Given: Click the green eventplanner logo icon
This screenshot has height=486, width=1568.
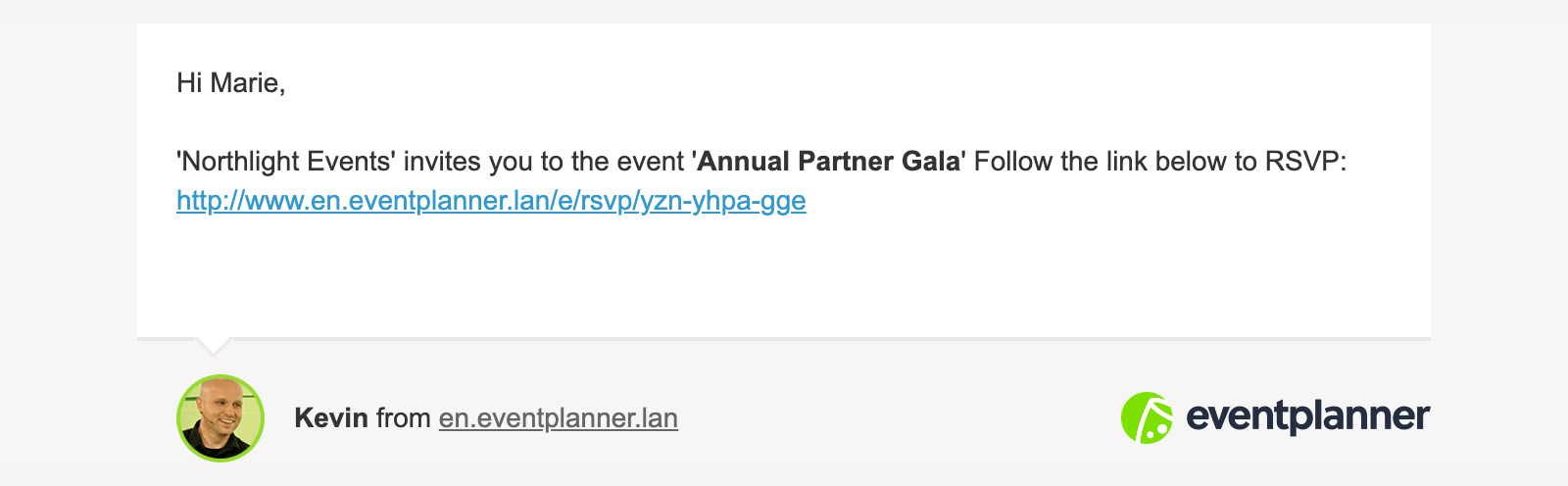Looking at the screenshot, I should point(1147,418).
